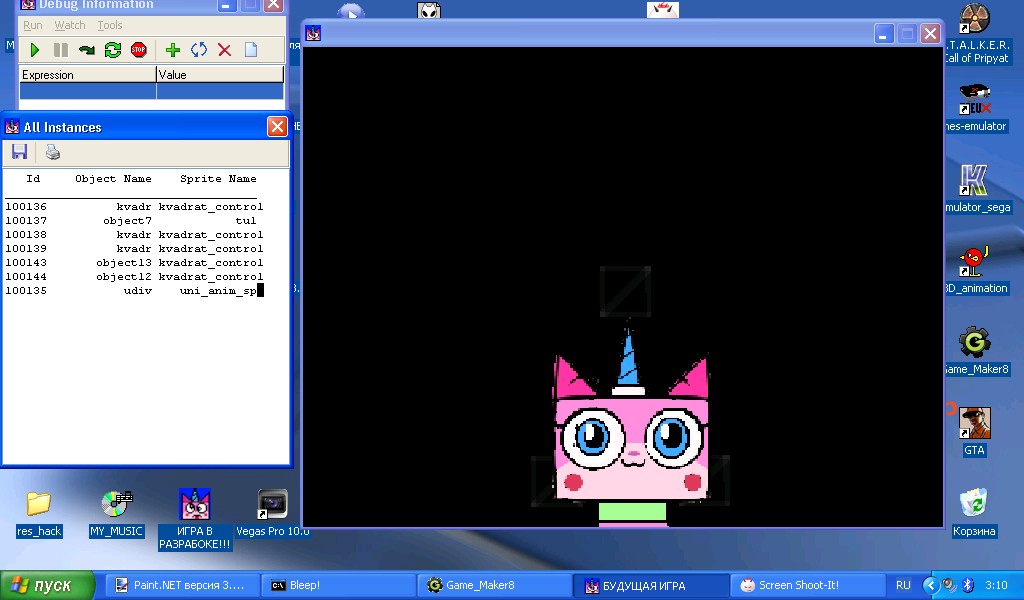The image size is (1024, 600).
Task: Switch to Game_Maker8 taskbar button
Action: [x=494, y=585]
